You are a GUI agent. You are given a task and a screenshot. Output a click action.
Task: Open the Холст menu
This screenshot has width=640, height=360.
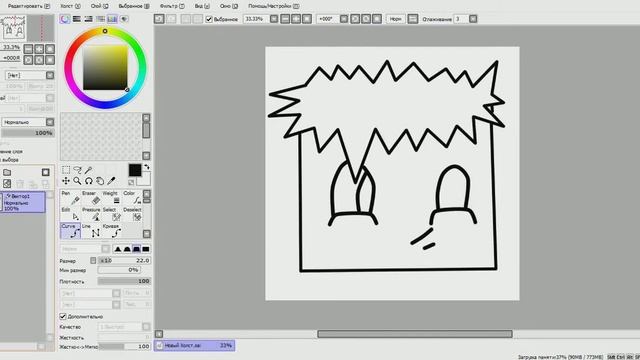[70, 6]
